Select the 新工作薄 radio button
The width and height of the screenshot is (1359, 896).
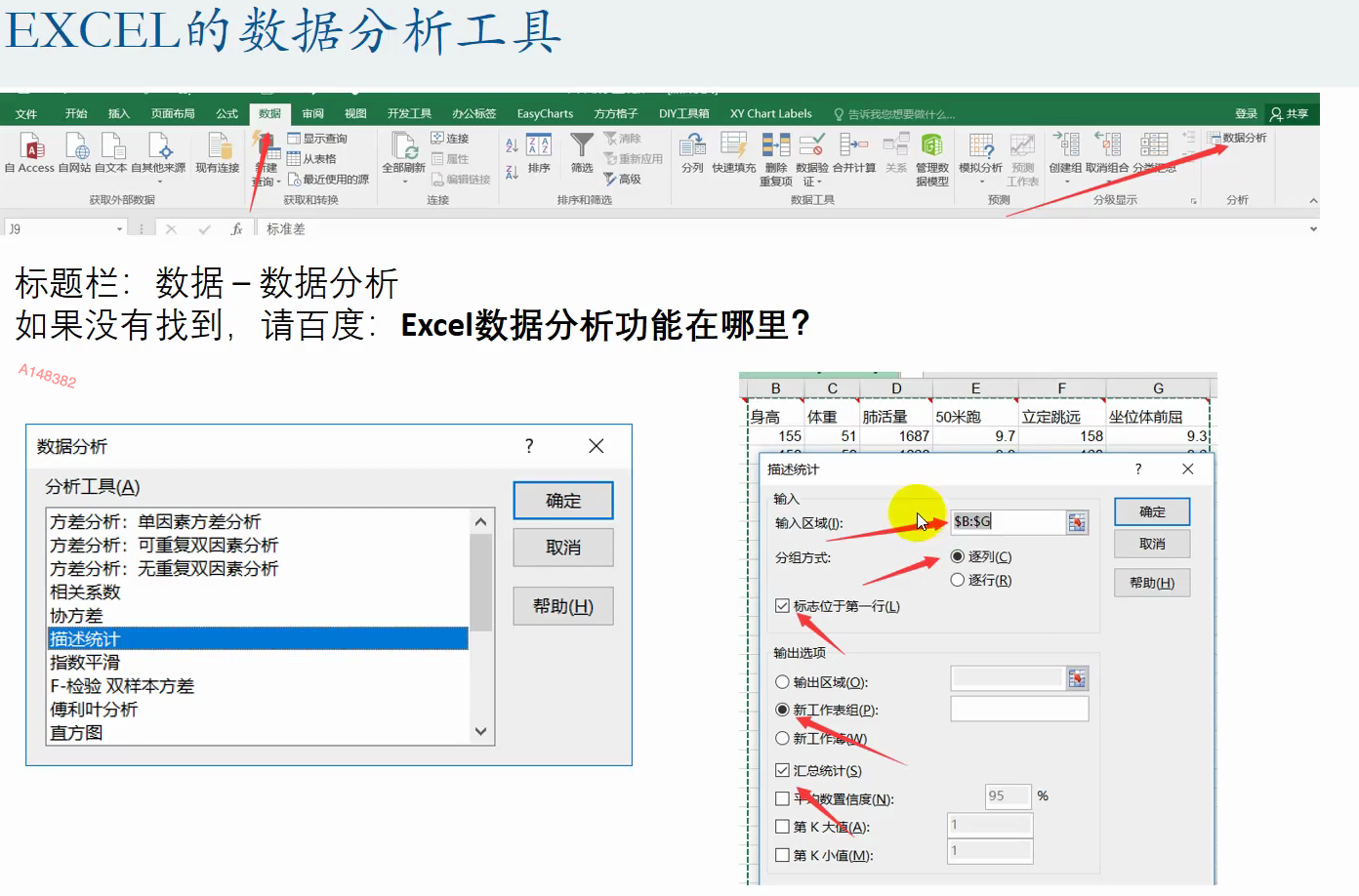tap(782, 738)
